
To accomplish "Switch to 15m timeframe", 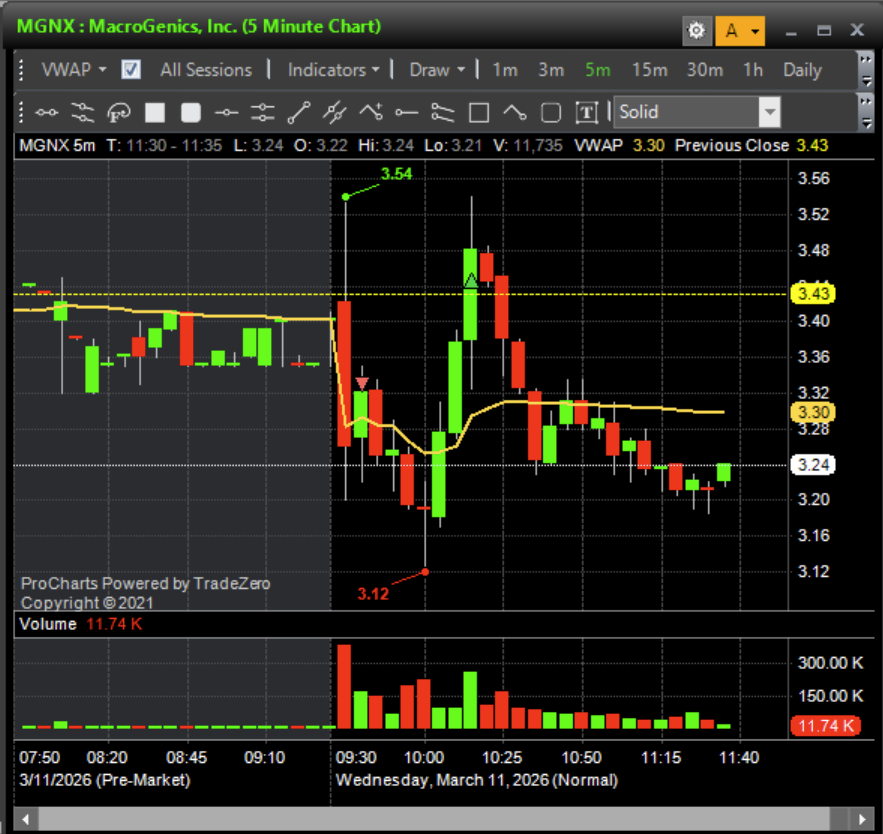I will (x=649, y=70).
